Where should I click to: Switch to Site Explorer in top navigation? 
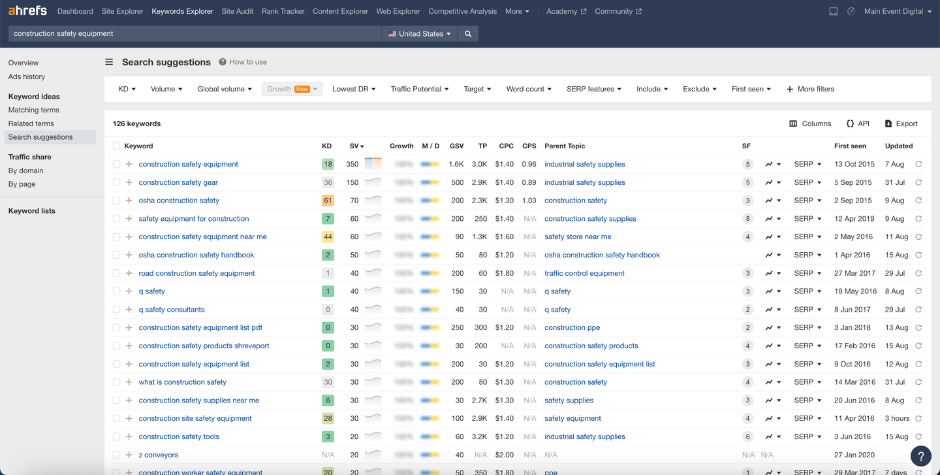pyautogui.click(x=122, y=11)
